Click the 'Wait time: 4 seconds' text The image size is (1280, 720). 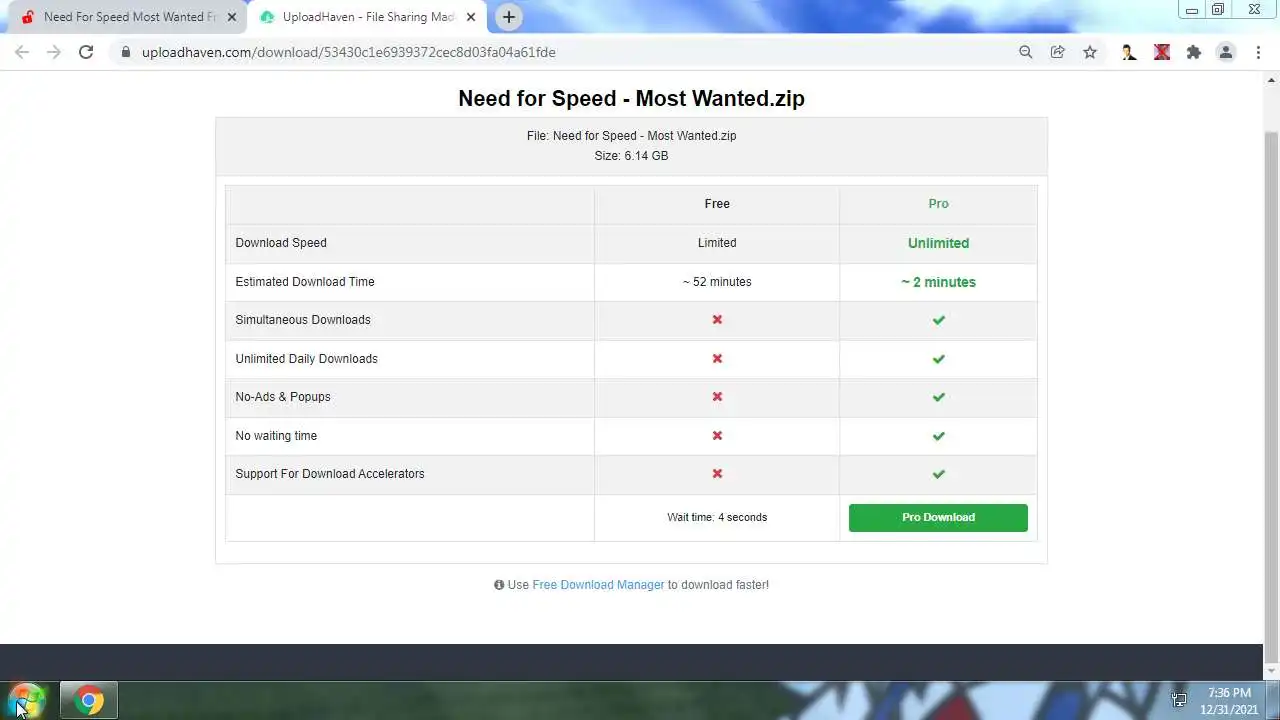click(717, 517)
